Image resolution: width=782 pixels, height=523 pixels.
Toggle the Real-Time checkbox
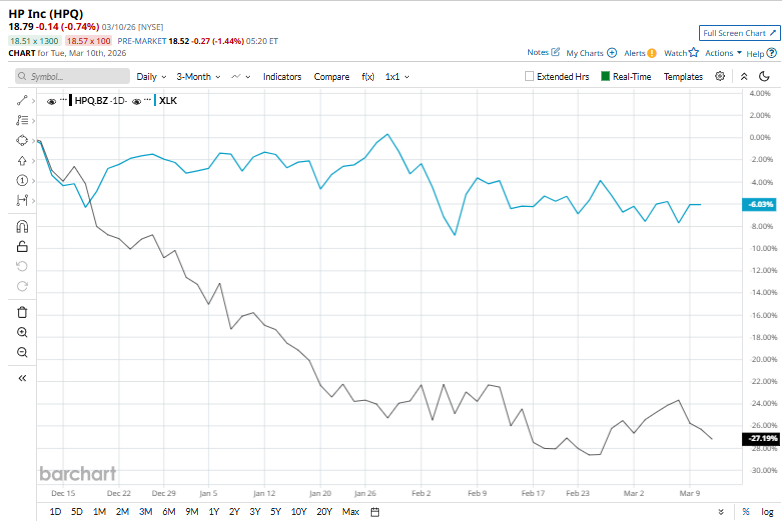605,77
